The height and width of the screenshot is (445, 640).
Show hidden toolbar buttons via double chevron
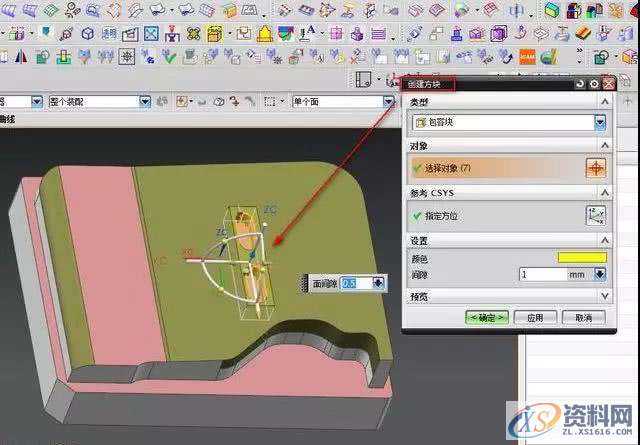[580, 51]
